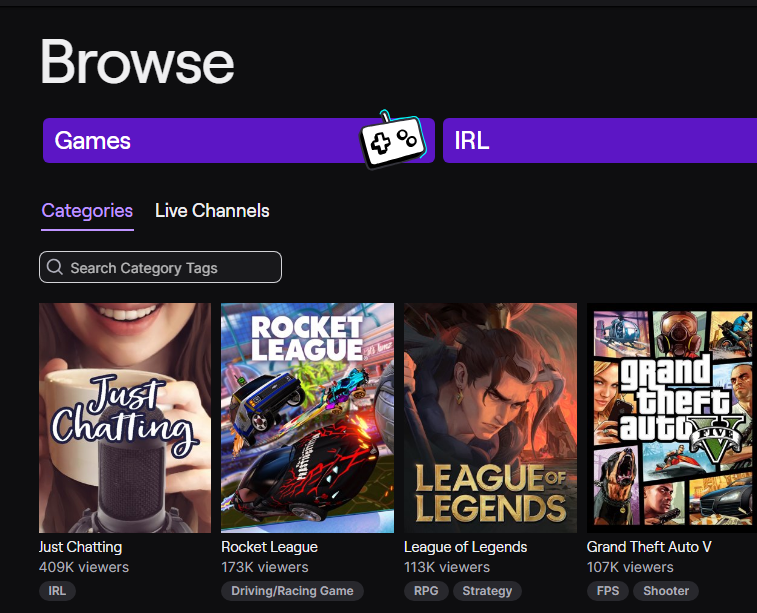Click the League of Legends title link
The width and height of the screenshot is (757, 613).
pos(465,547)
